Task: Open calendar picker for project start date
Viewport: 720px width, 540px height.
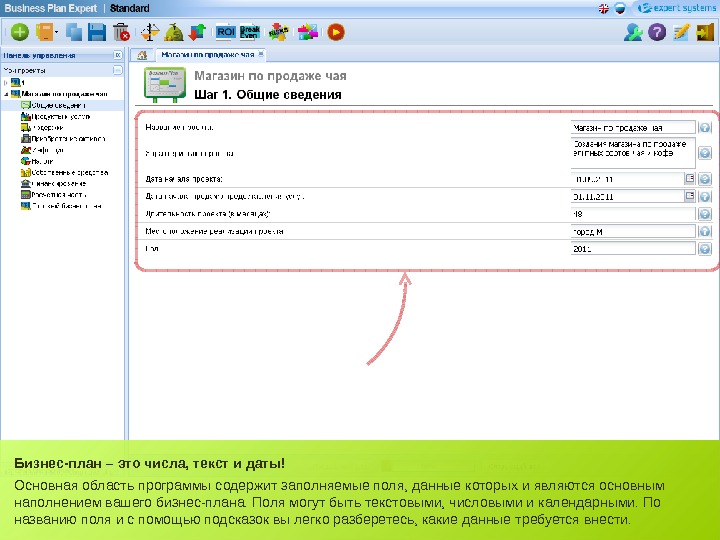Action: (x=690, y=179)
